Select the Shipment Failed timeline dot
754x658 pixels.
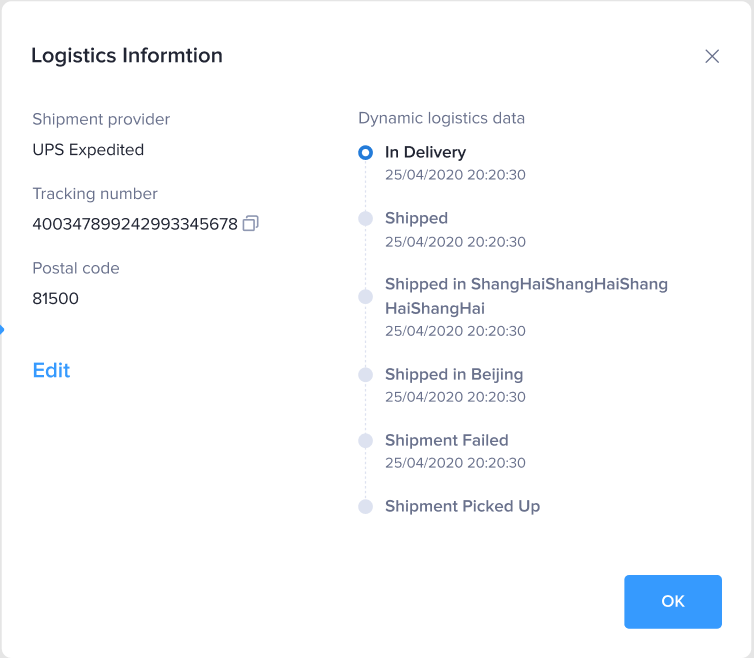[366, 441]
